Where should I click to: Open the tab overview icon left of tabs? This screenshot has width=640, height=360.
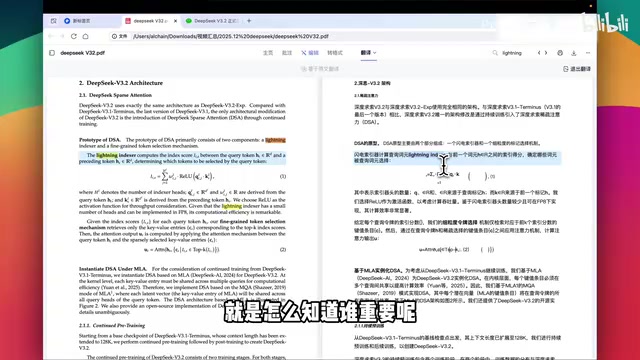[53, 21]
